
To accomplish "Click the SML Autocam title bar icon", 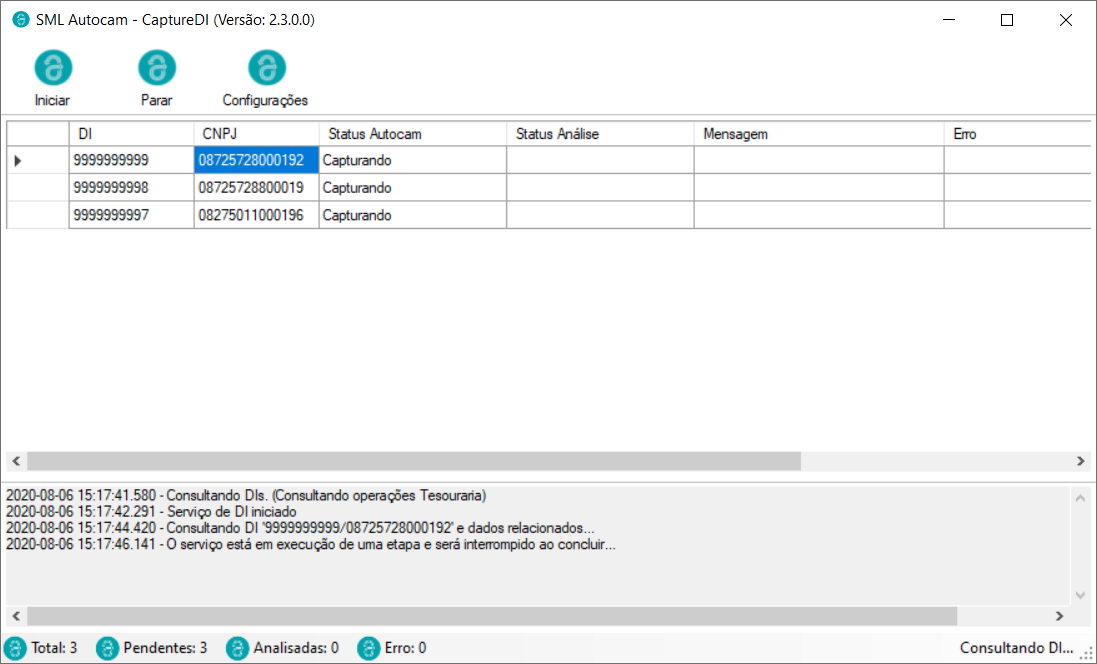I will coord(20,20).
